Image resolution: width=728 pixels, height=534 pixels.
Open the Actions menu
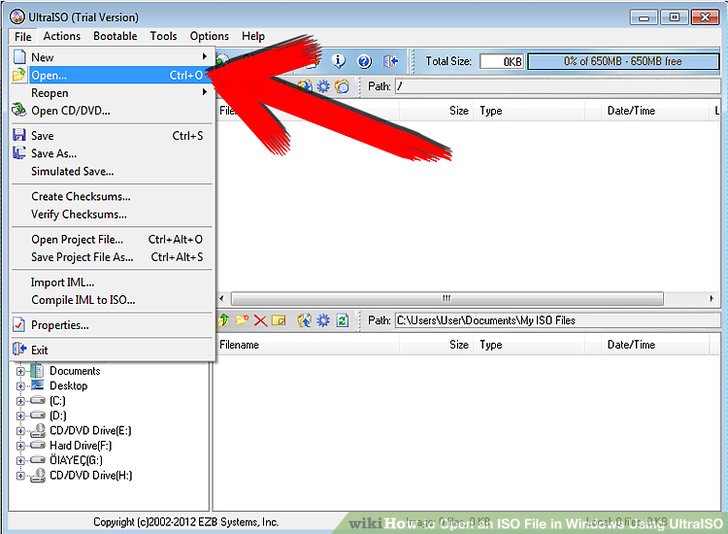(62, 36)
